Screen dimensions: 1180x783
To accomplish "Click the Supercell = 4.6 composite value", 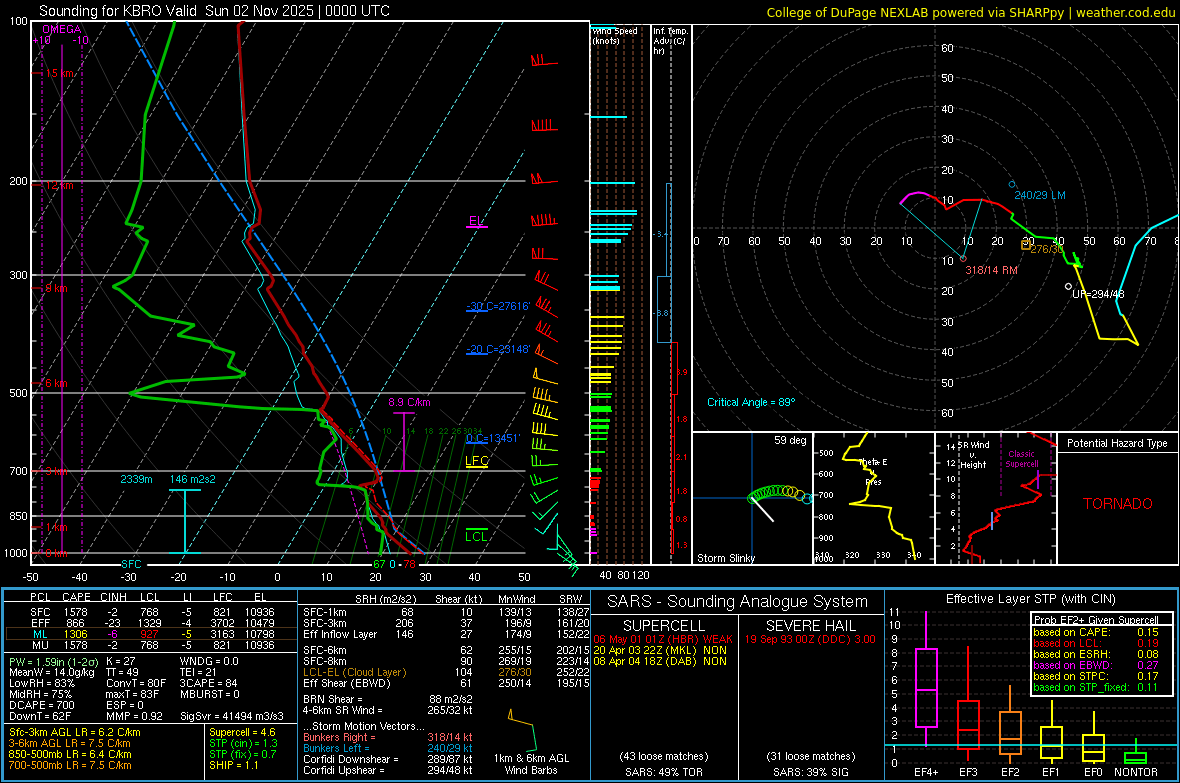I will click(x=242, y=733).
